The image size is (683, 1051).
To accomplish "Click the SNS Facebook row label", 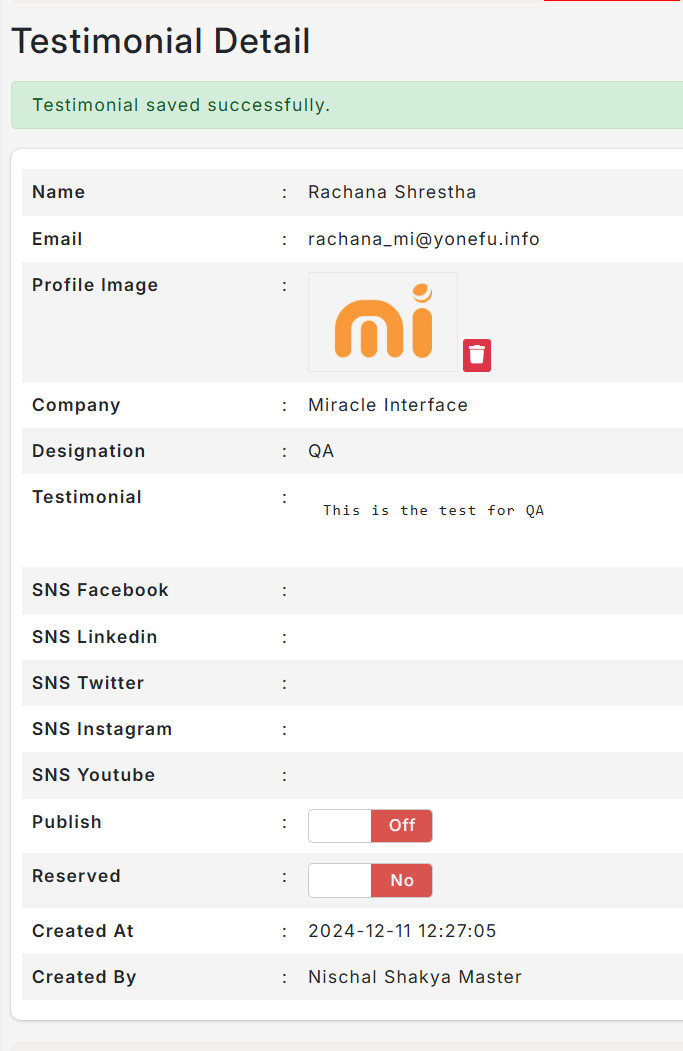I will (101, 590).
